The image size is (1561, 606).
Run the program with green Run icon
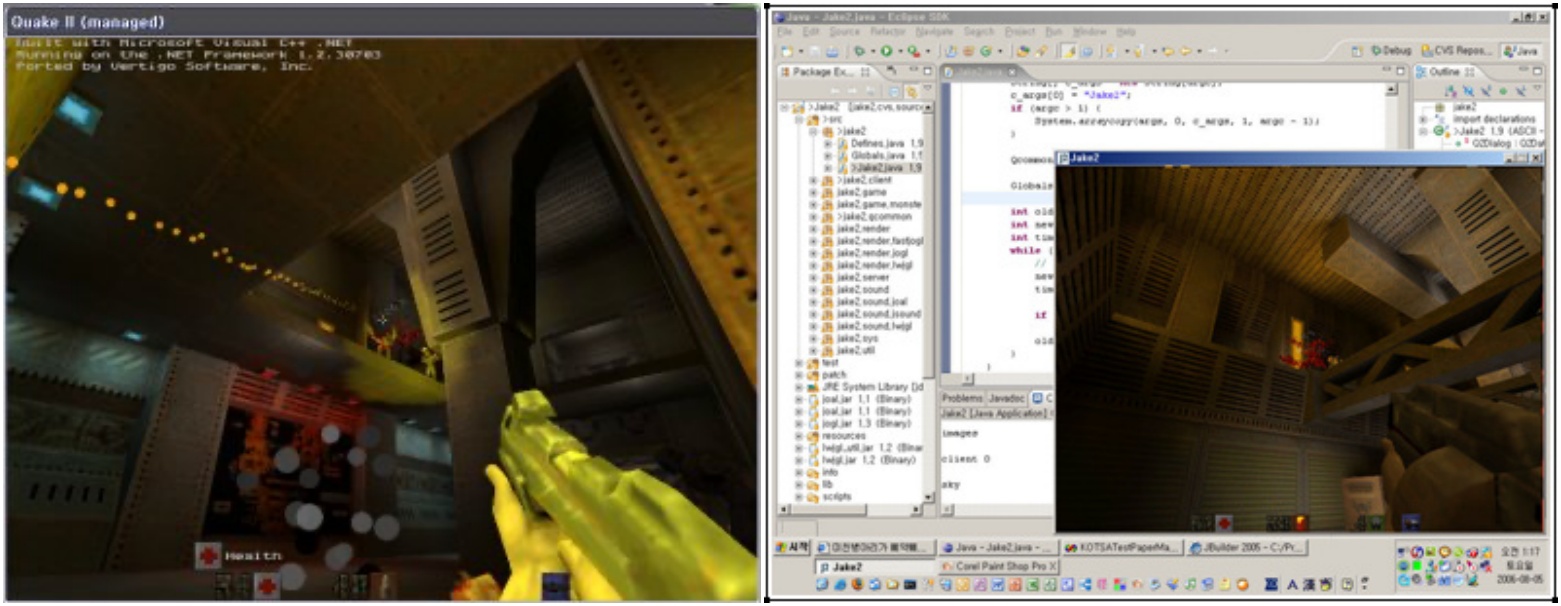(885, 50)
